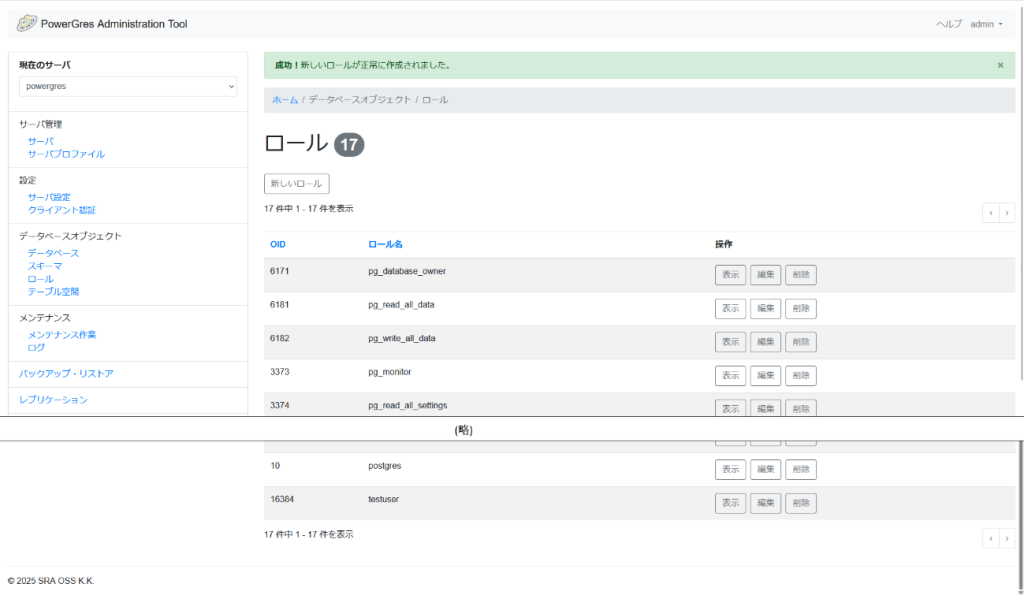Edit the pg_monitor role
1024x595 pixels.
765,376
